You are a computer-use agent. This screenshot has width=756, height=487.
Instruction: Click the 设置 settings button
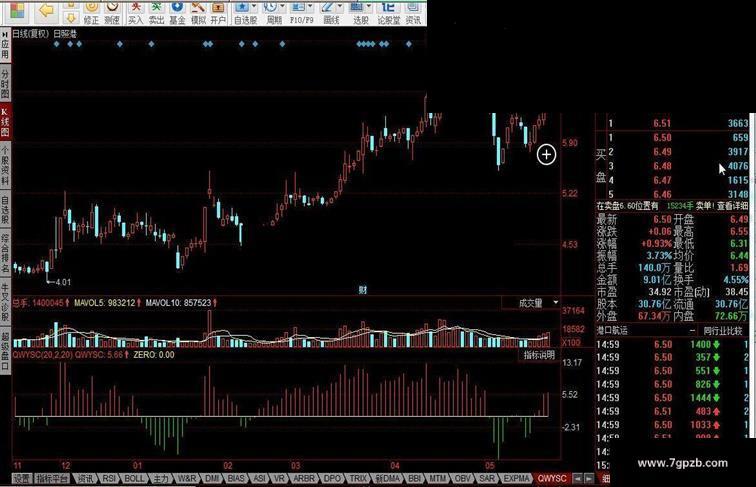(22, 479)
